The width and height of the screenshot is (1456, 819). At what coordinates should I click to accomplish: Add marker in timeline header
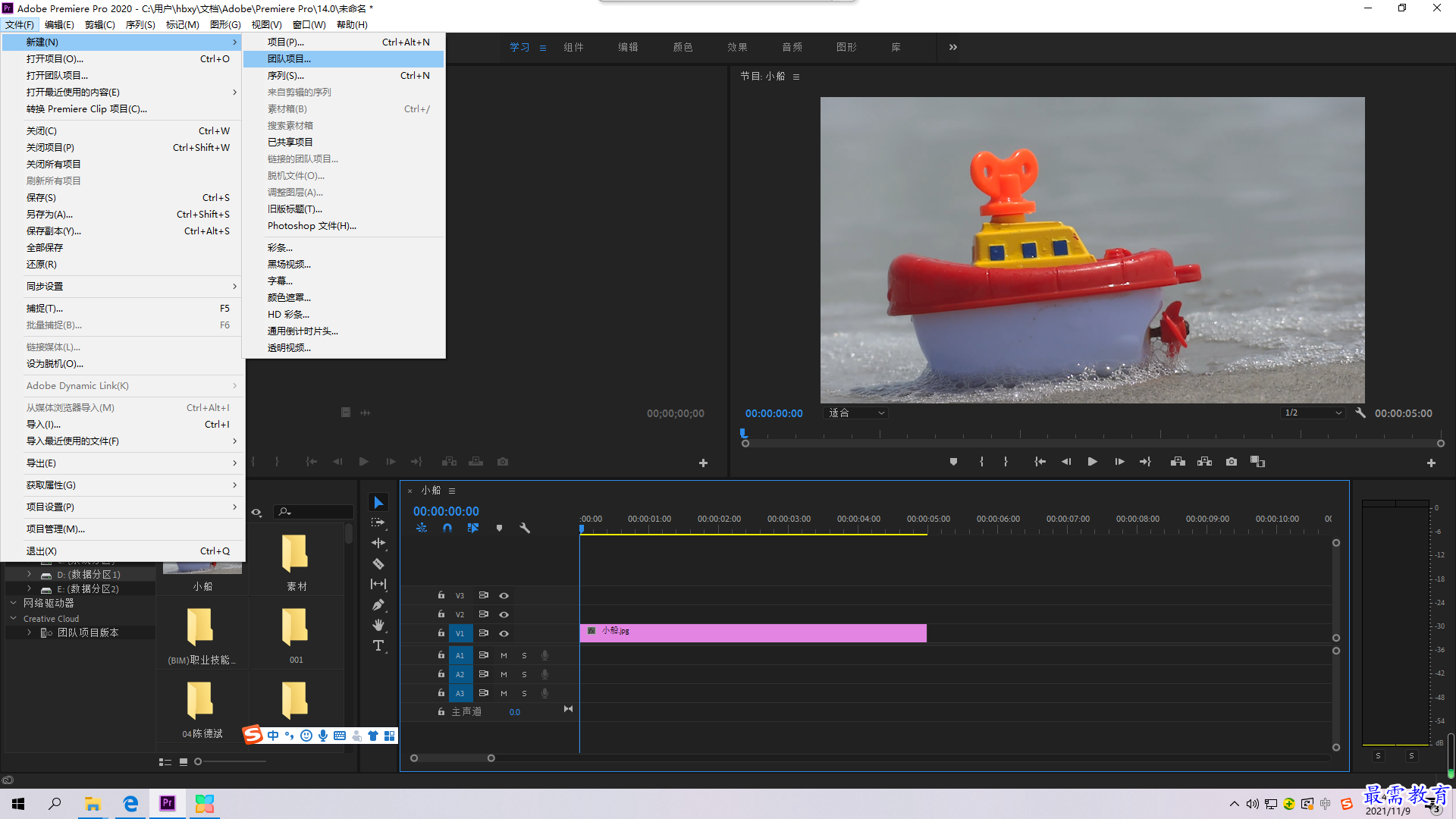pos(499,528)
